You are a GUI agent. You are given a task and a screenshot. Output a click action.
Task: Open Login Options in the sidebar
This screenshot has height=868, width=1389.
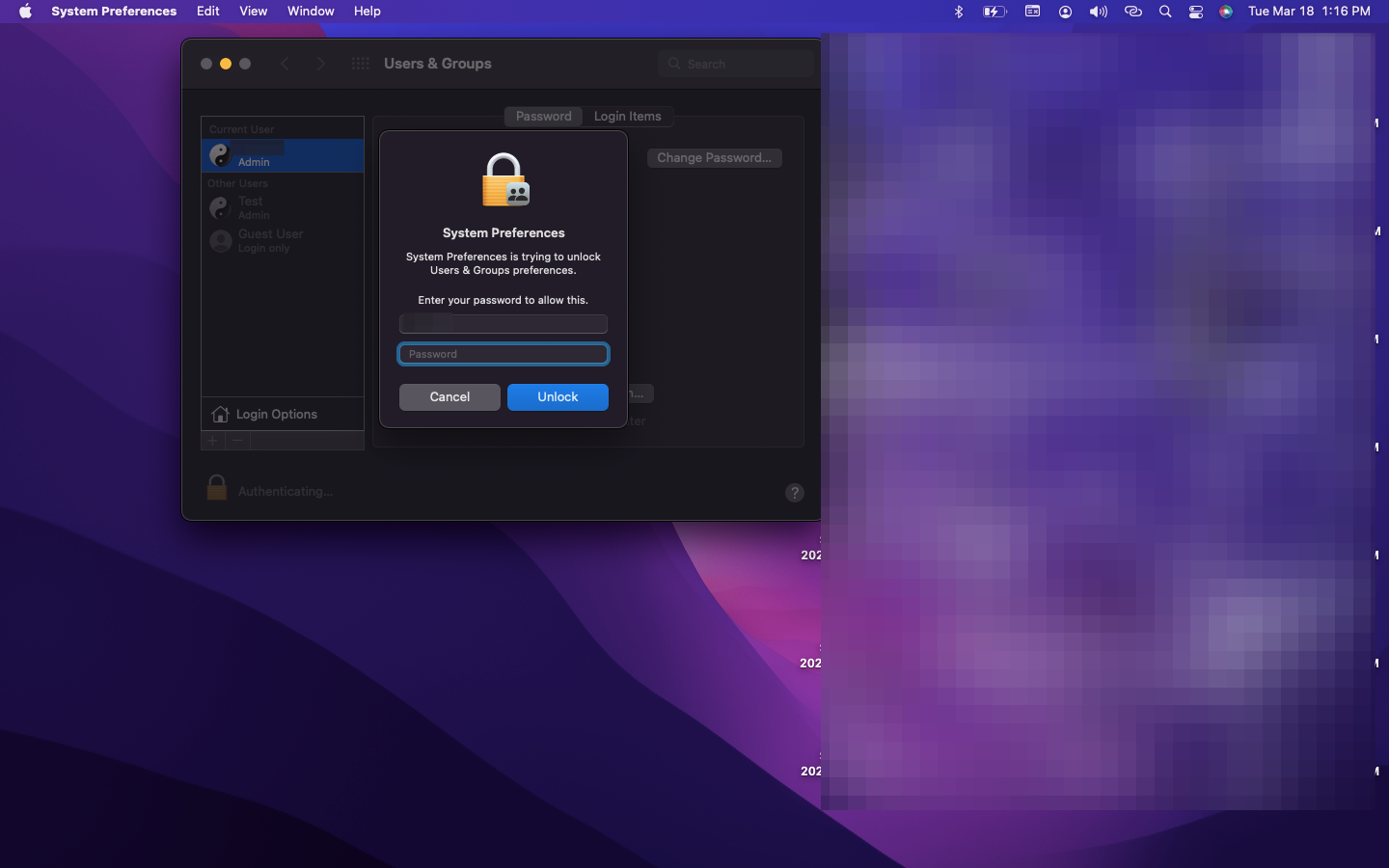point(283,414)
